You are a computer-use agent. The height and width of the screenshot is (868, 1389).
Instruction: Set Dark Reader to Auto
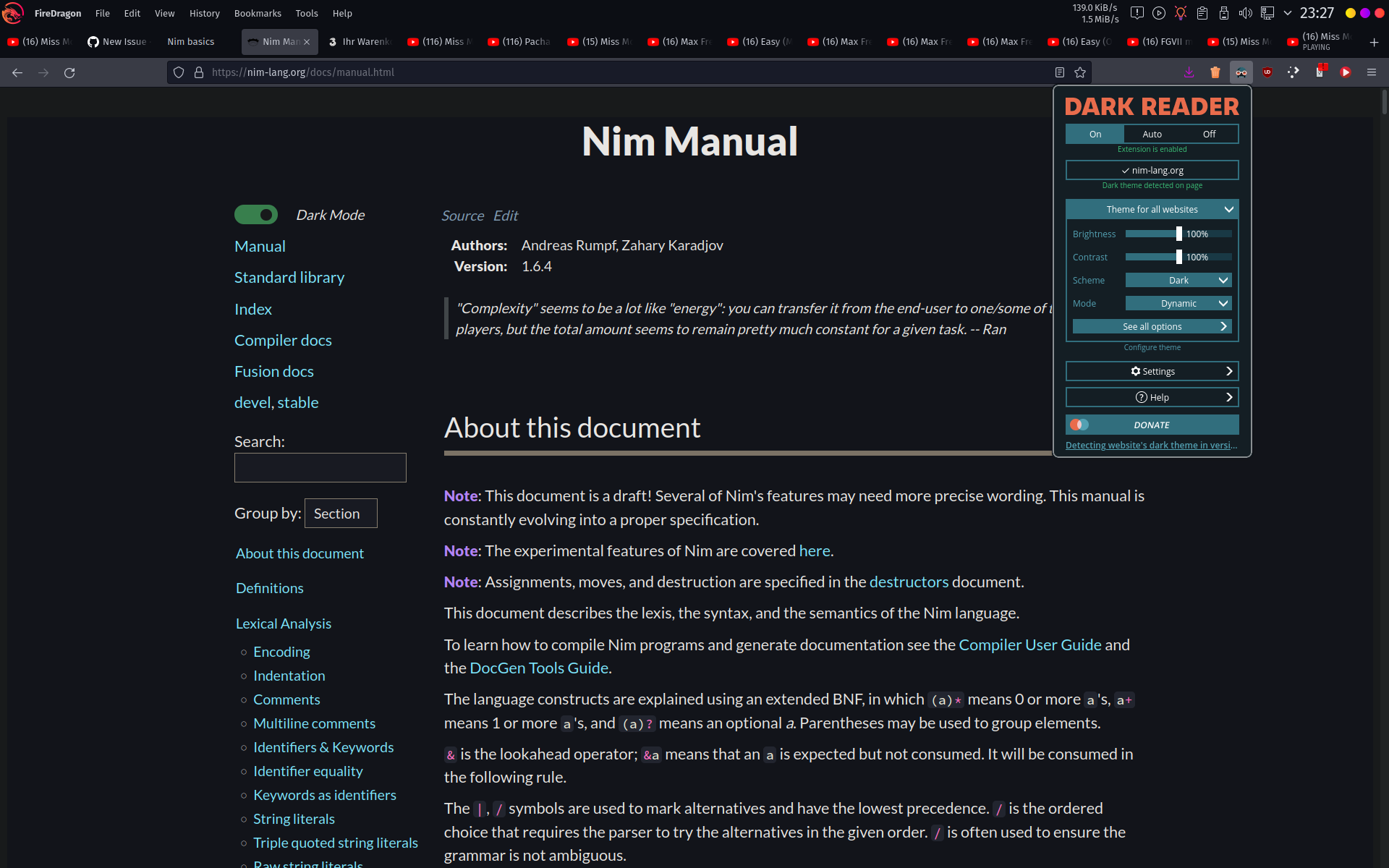click(x=1152, y=134)
